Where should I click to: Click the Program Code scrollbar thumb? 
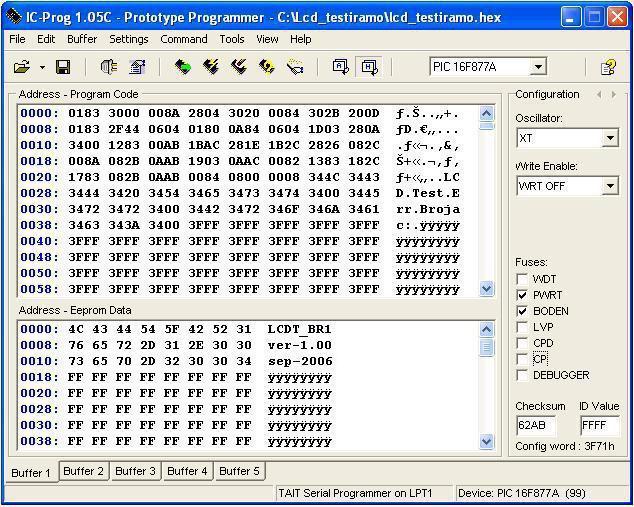tap(486, 125)
